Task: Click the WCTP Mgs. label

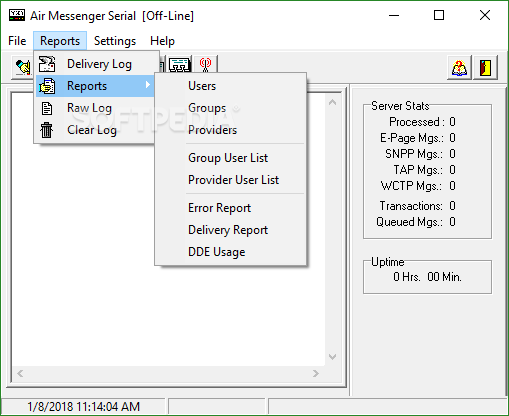Action: coord(411,186)
